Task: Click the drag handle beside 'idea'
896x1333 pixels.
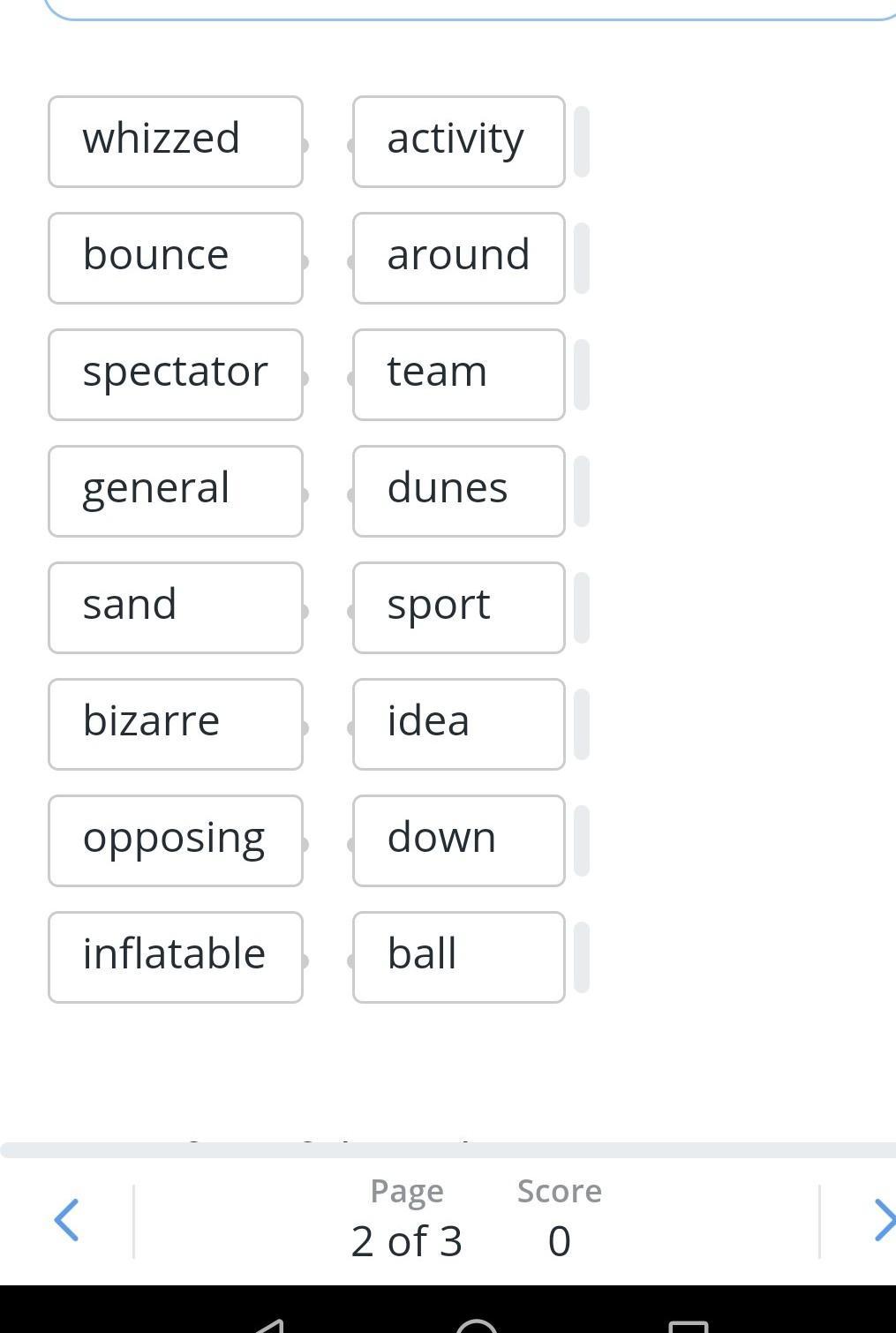Action: [x=581, y=724]
